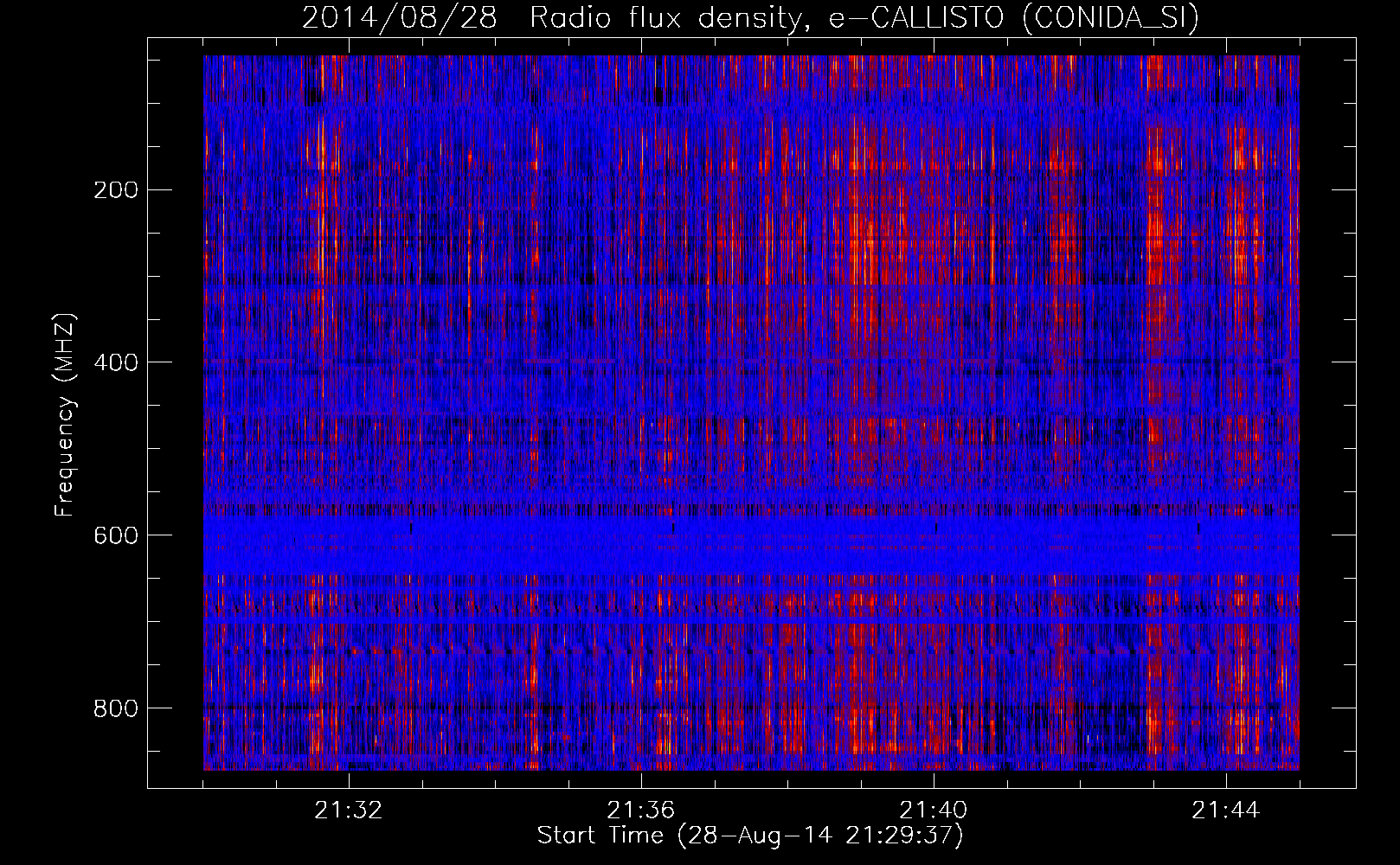Click the plot title 'Radio flux density, e-CALLISTO (CONIDA_SI)'
The height and width of the screenshot is (865, 1400).
(x=864, y=17)
